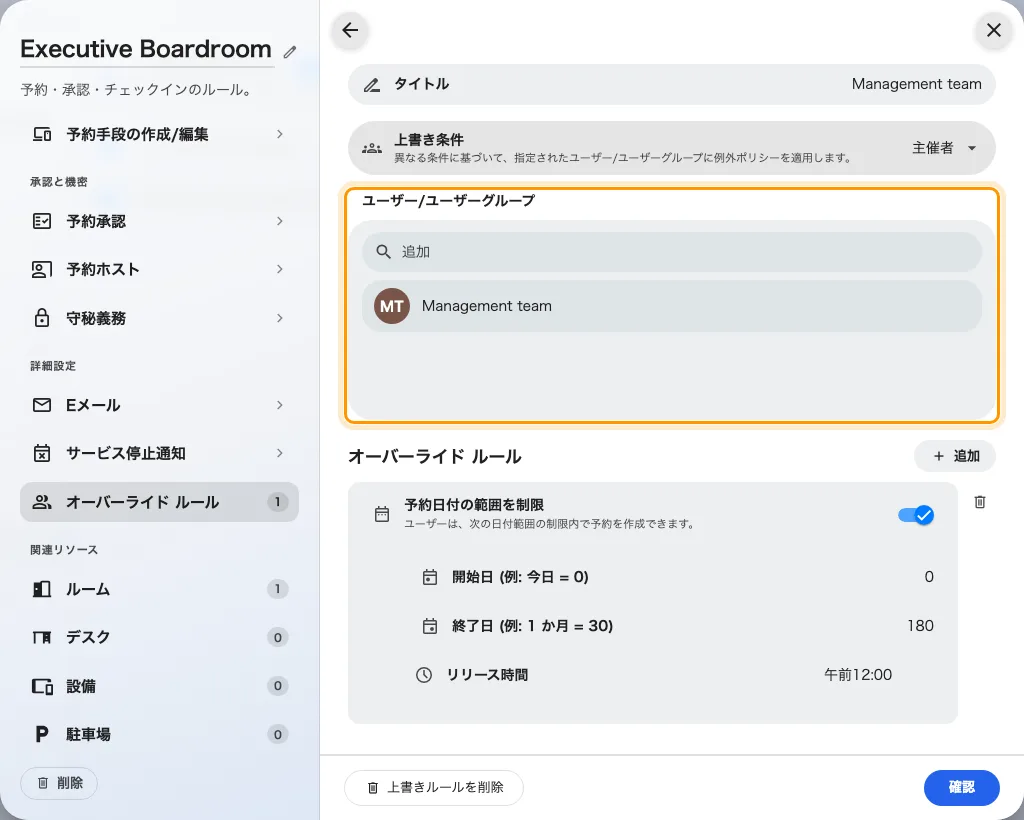Edit the 開始日 value 0

pyautogui.click(x=929, y=577)
